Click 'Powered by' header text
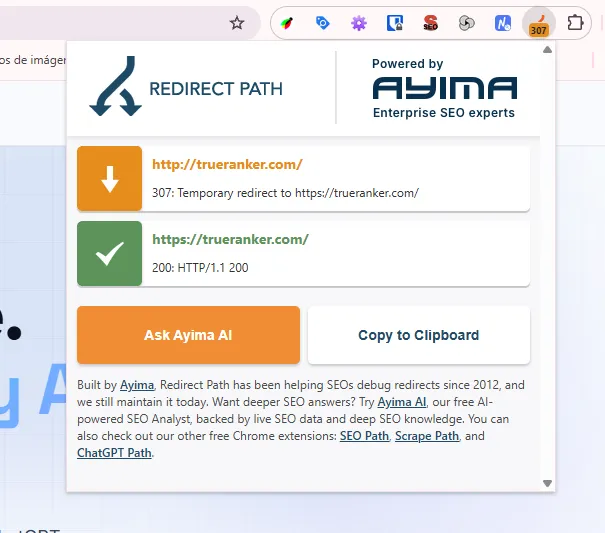 (x=407, y=63)
